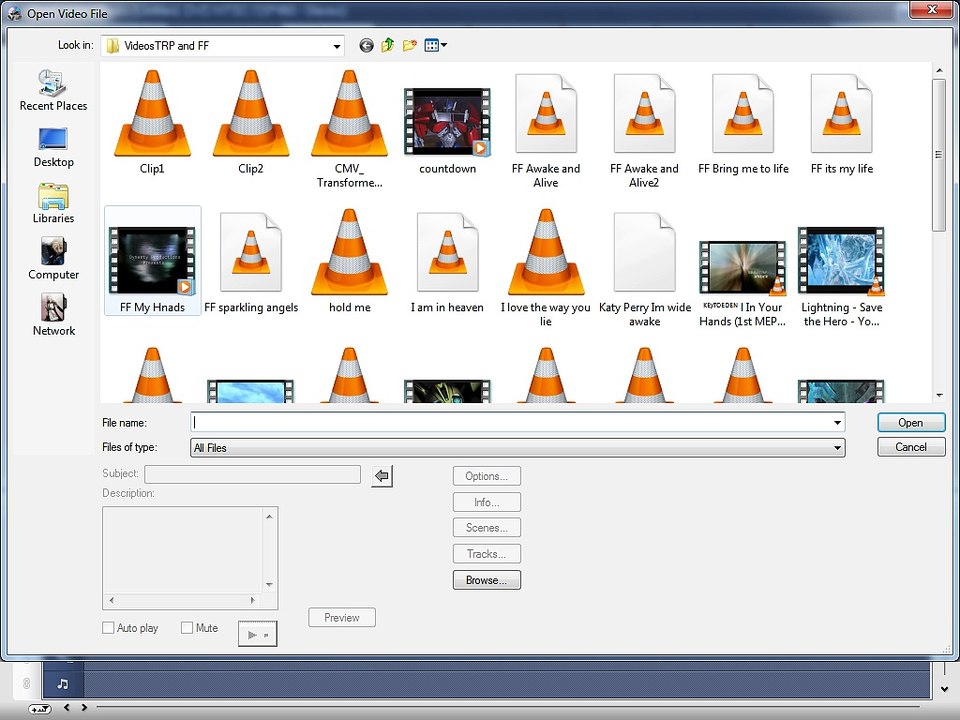960x720 pixels.
Task: Enable the Auto play checkbox
Action: [108, 628]
